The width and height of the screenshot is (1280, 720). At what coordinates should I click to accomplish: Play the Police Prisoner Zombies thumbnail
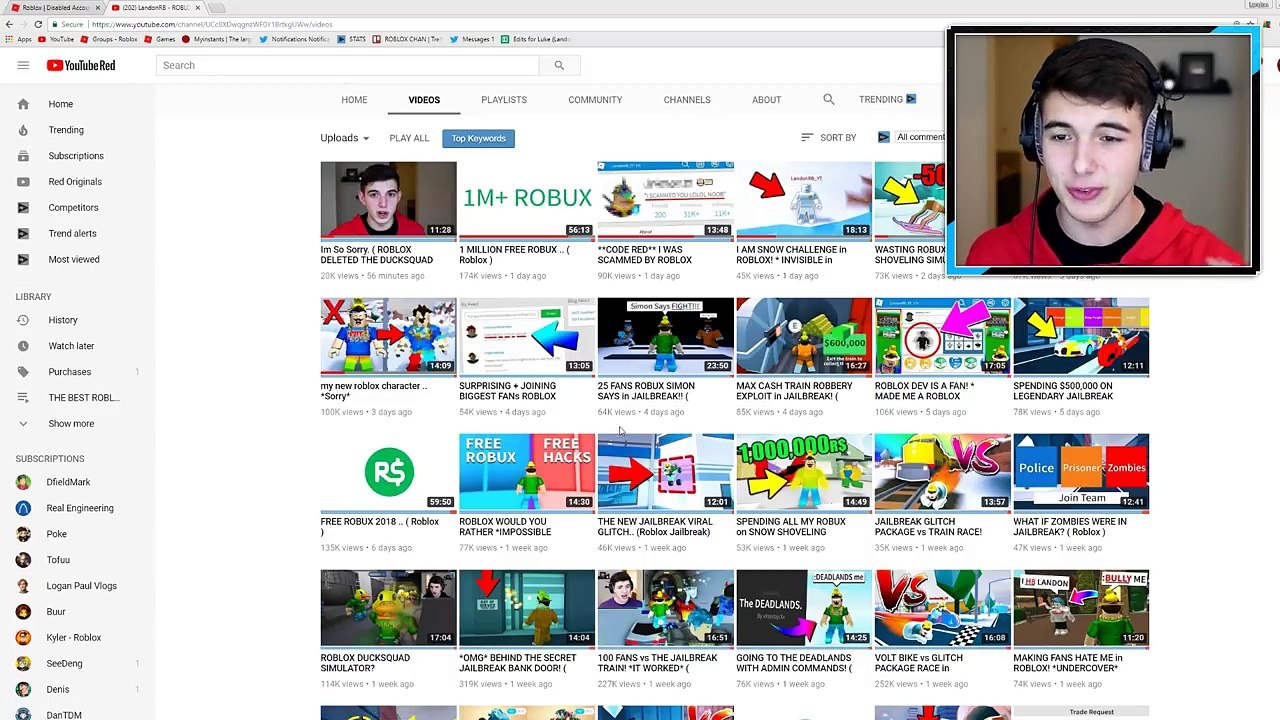click(1081, 472)
